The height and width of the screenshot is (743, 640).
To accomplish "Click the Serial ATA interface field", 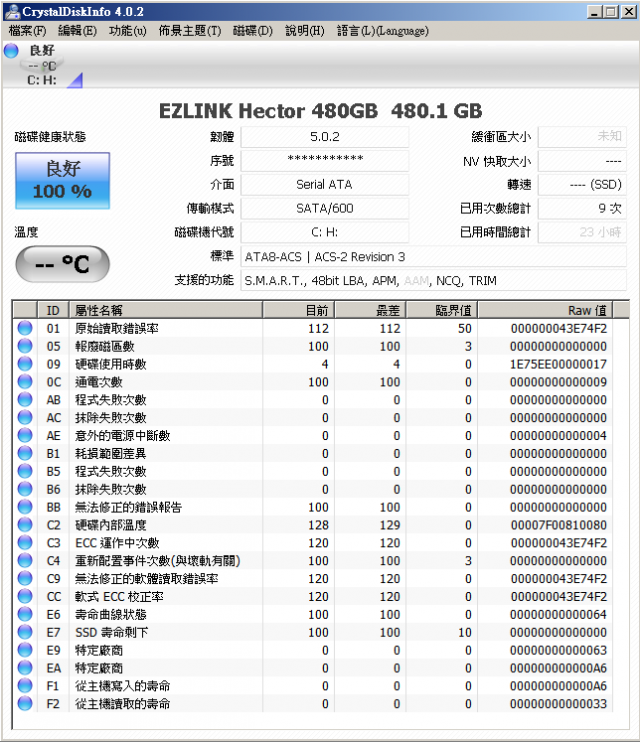I will pyautogui.click(x=325, y=184).
